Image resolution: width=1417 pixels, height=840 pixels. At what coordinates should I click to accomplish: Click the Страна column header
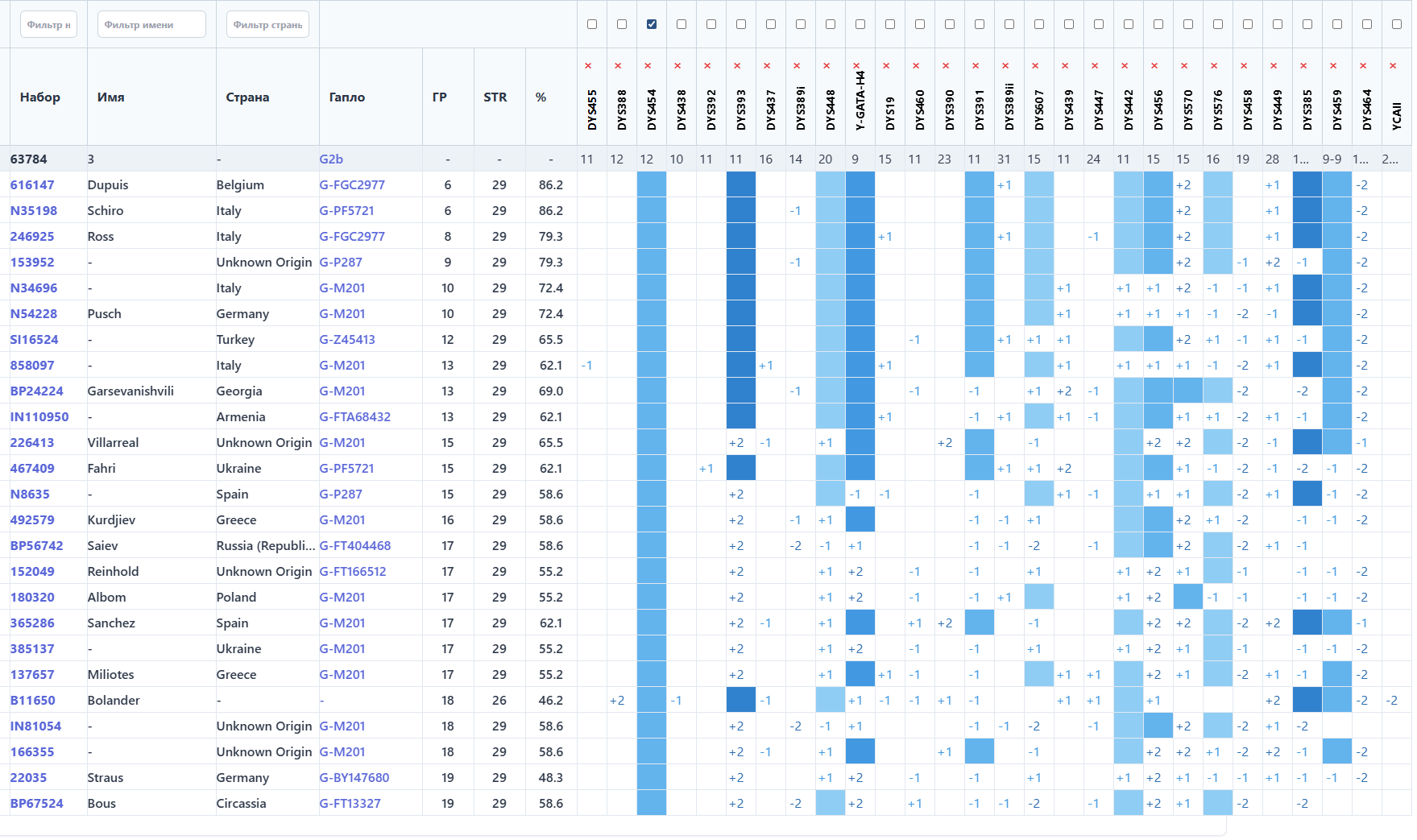(247, 97)
